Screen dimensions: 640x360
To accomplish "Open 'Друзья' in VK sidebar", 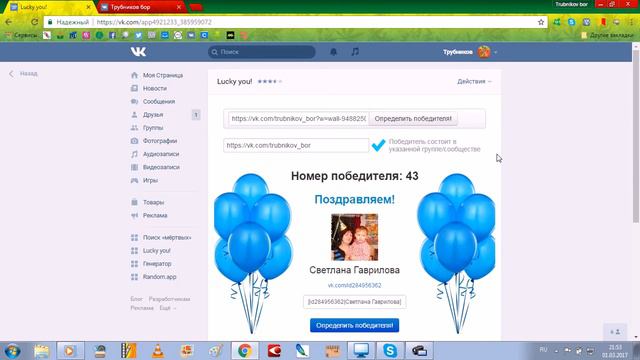I will pyautogui.click(x=153, y=115).
